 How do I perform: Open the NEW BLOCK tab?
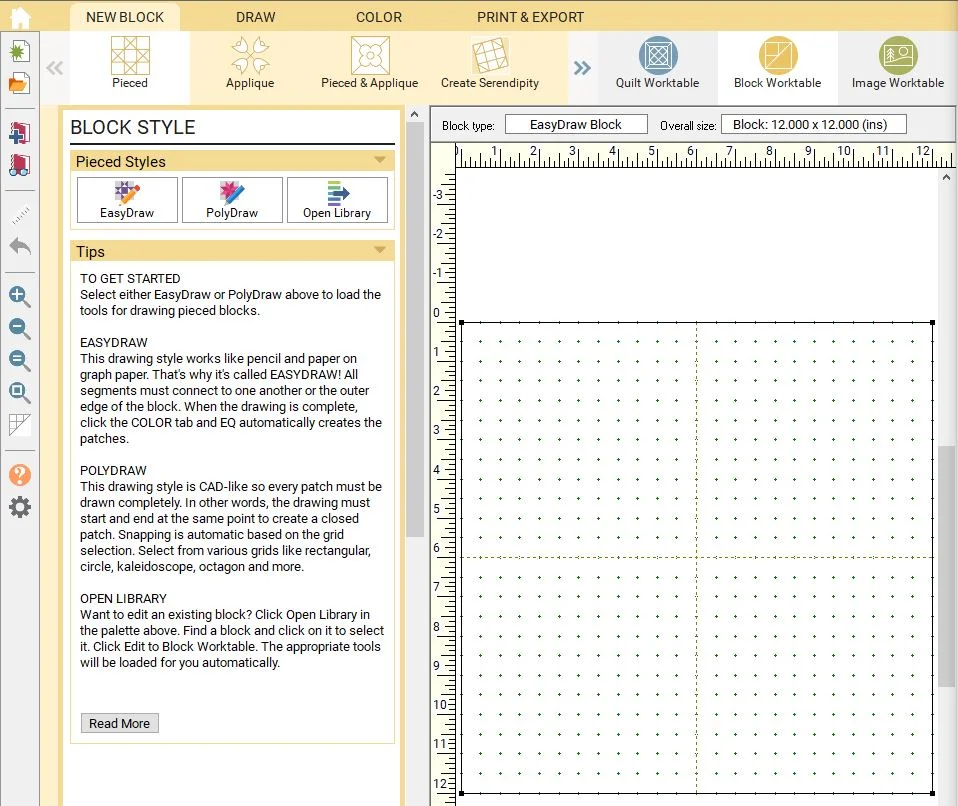click(x=125, y=17)
